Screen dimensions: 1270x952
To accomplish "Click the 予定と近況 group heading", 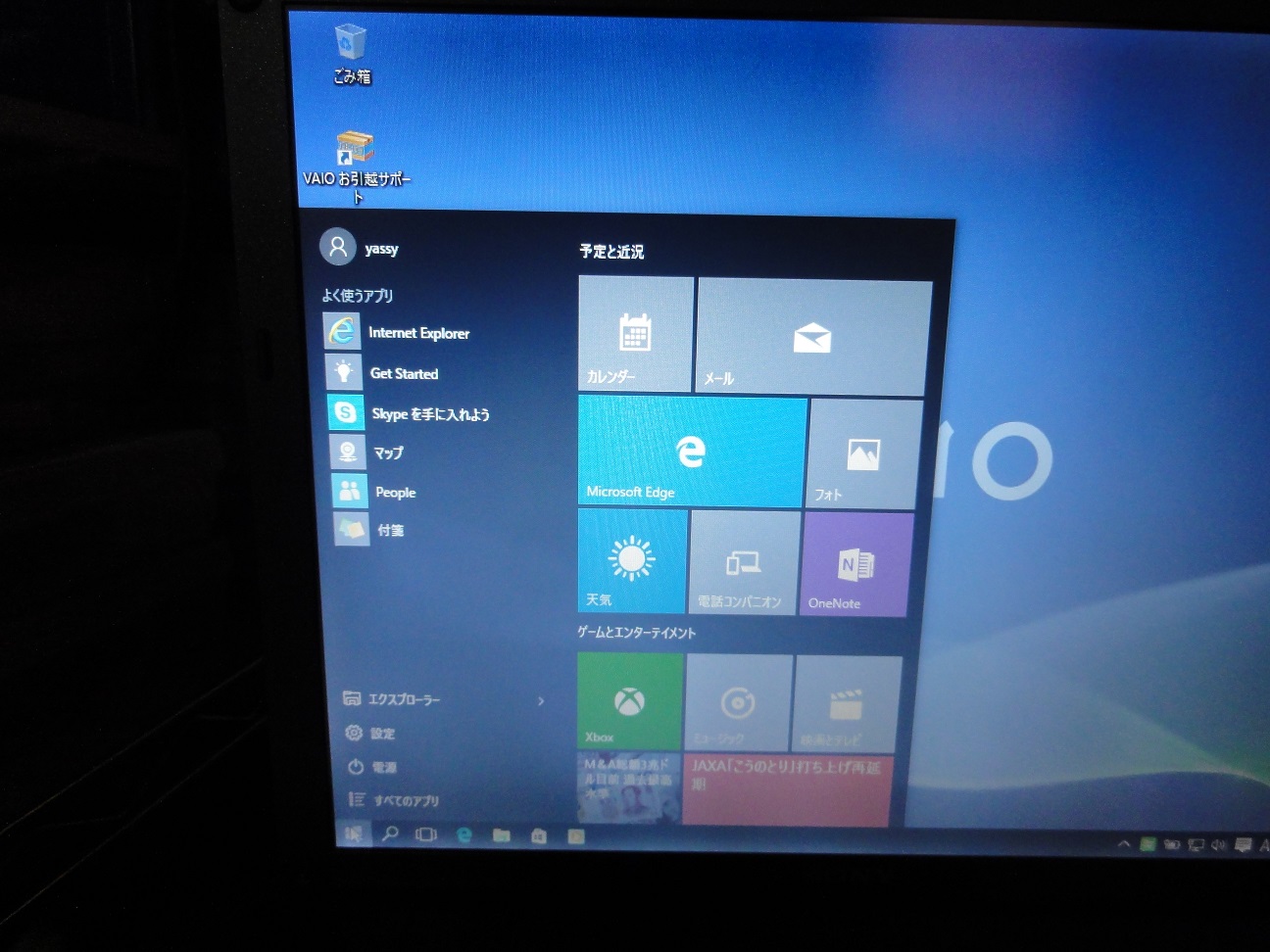I will [611, 252].
